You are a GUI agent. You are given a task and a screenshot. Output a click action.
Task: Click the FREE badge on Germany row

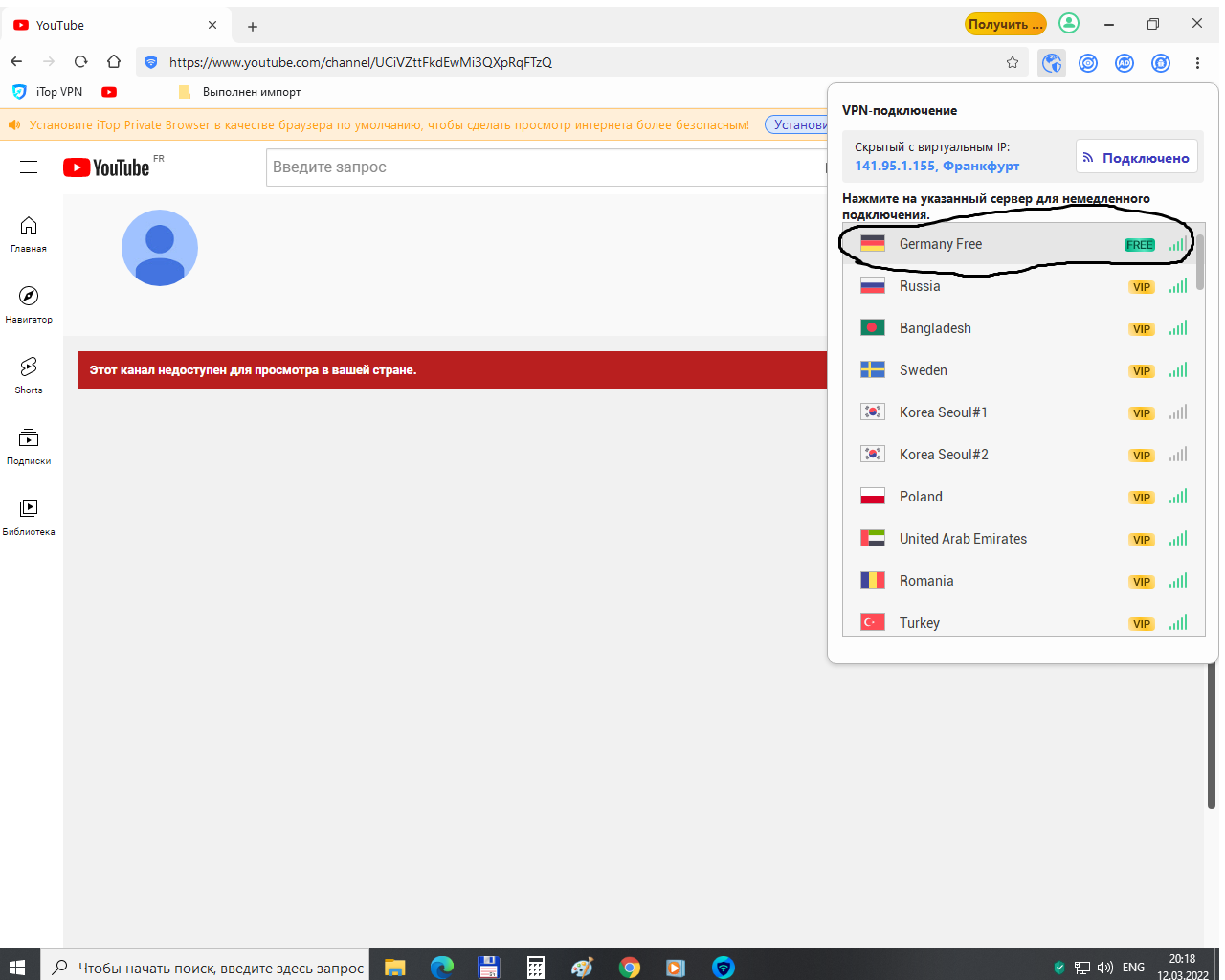pyautogui.click(x=1140, y=245)
